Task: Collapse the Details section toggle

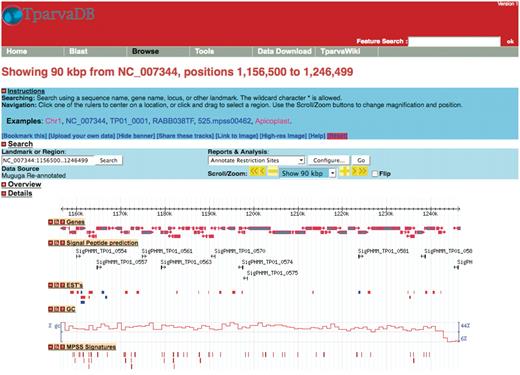Action: point(4,193)
